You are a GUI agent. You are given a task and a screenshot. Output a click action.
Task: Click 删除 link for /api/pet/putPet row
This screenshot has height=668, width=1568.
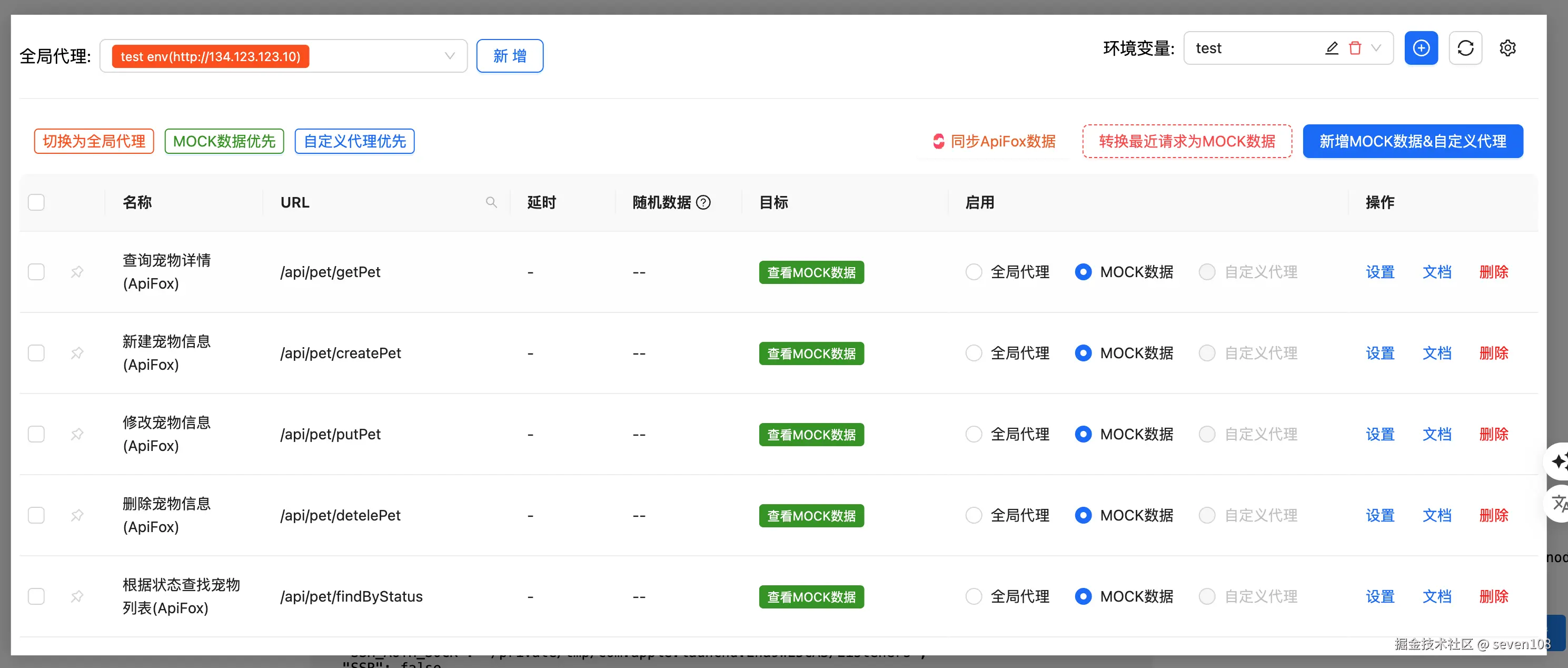coord(1493,434)
